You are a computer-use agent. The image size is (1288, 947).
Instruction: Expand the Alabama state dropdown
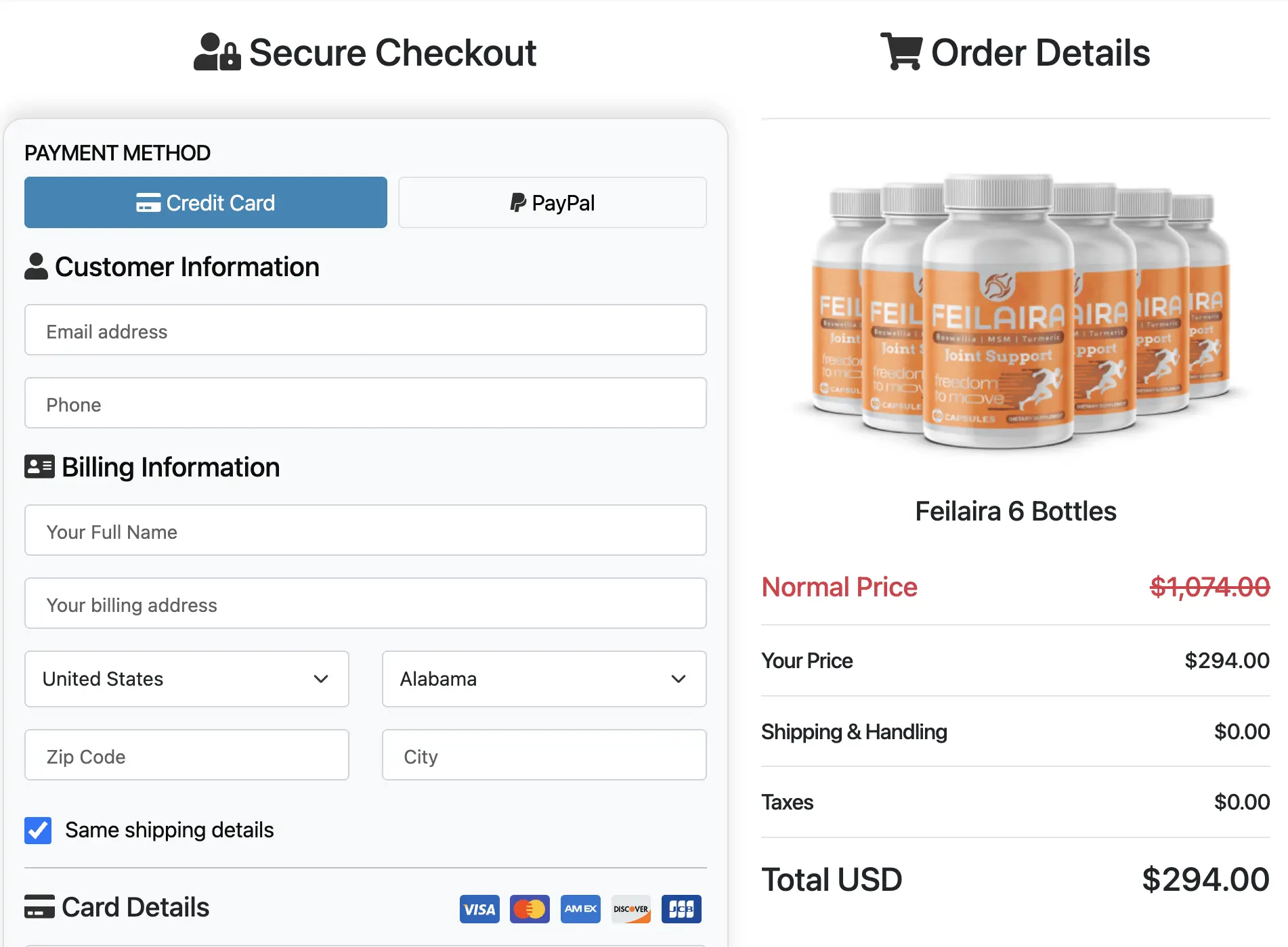(x=544, y=679)
